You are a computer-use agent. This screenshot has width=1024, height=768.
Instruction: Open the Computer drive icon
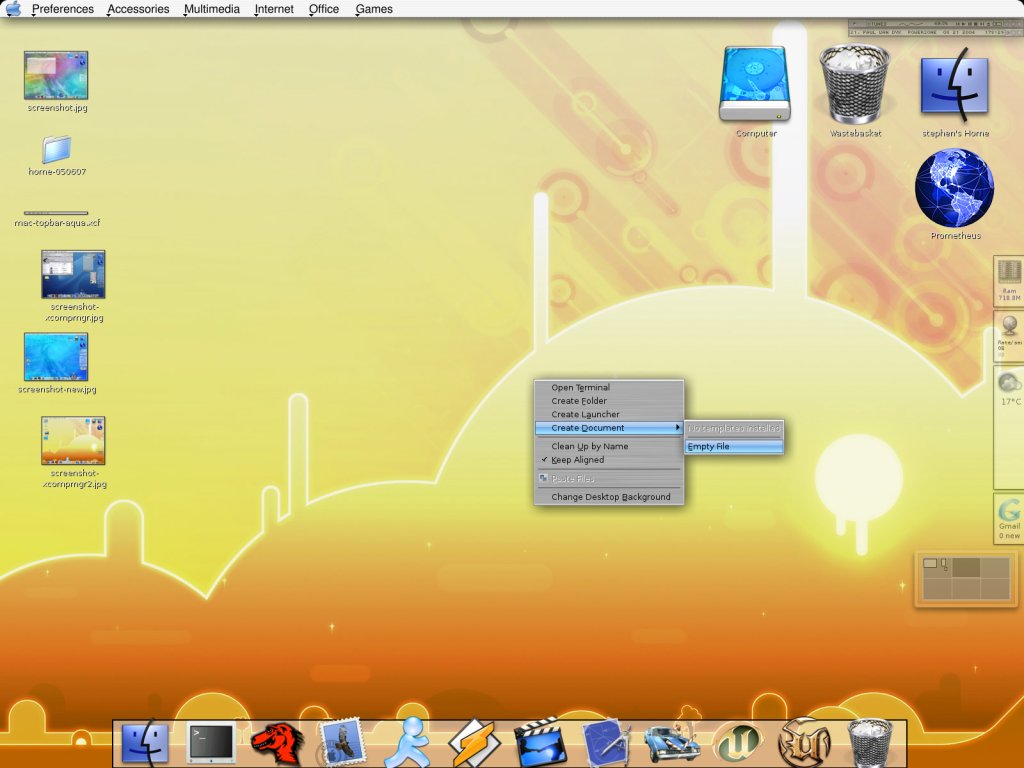coord(755,84)
